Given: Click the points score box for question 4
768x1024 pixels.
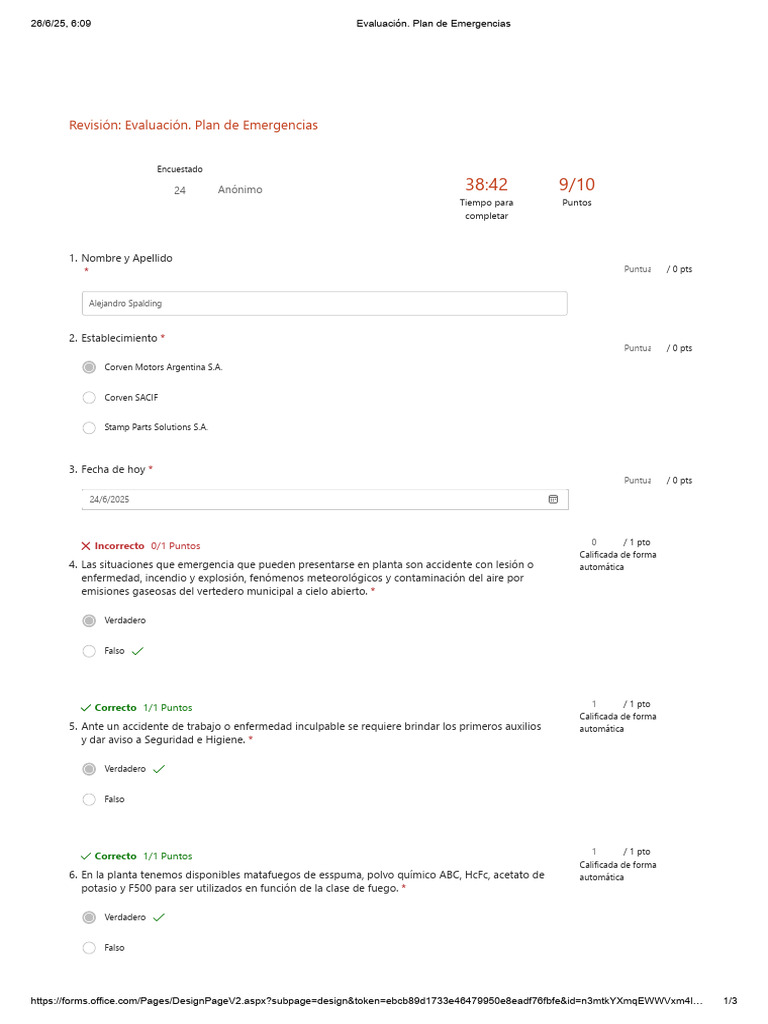Looking at the screenshot, I should pyautogui.click(x=594, y=542).
